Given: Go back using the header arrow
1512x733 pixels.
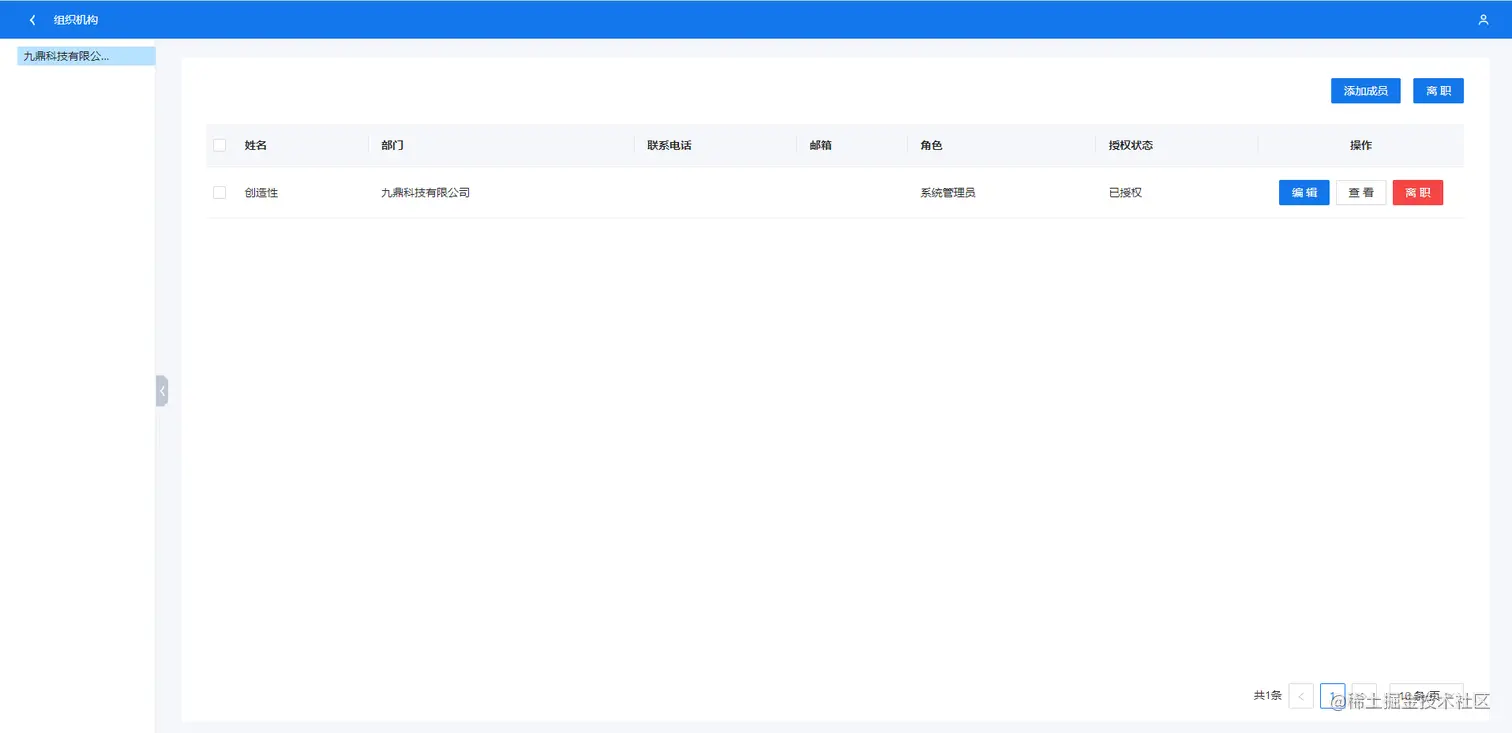Looking at the screenshot, I should [x=33, y=20].
